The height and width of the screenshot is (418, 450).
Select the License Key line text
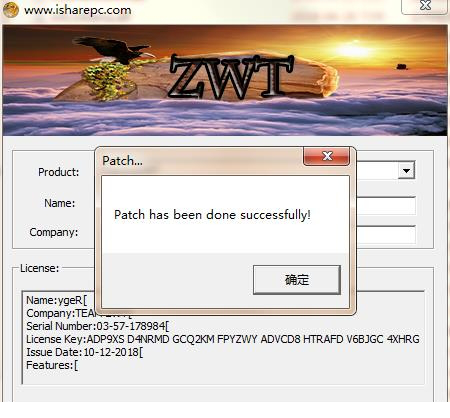223,339
